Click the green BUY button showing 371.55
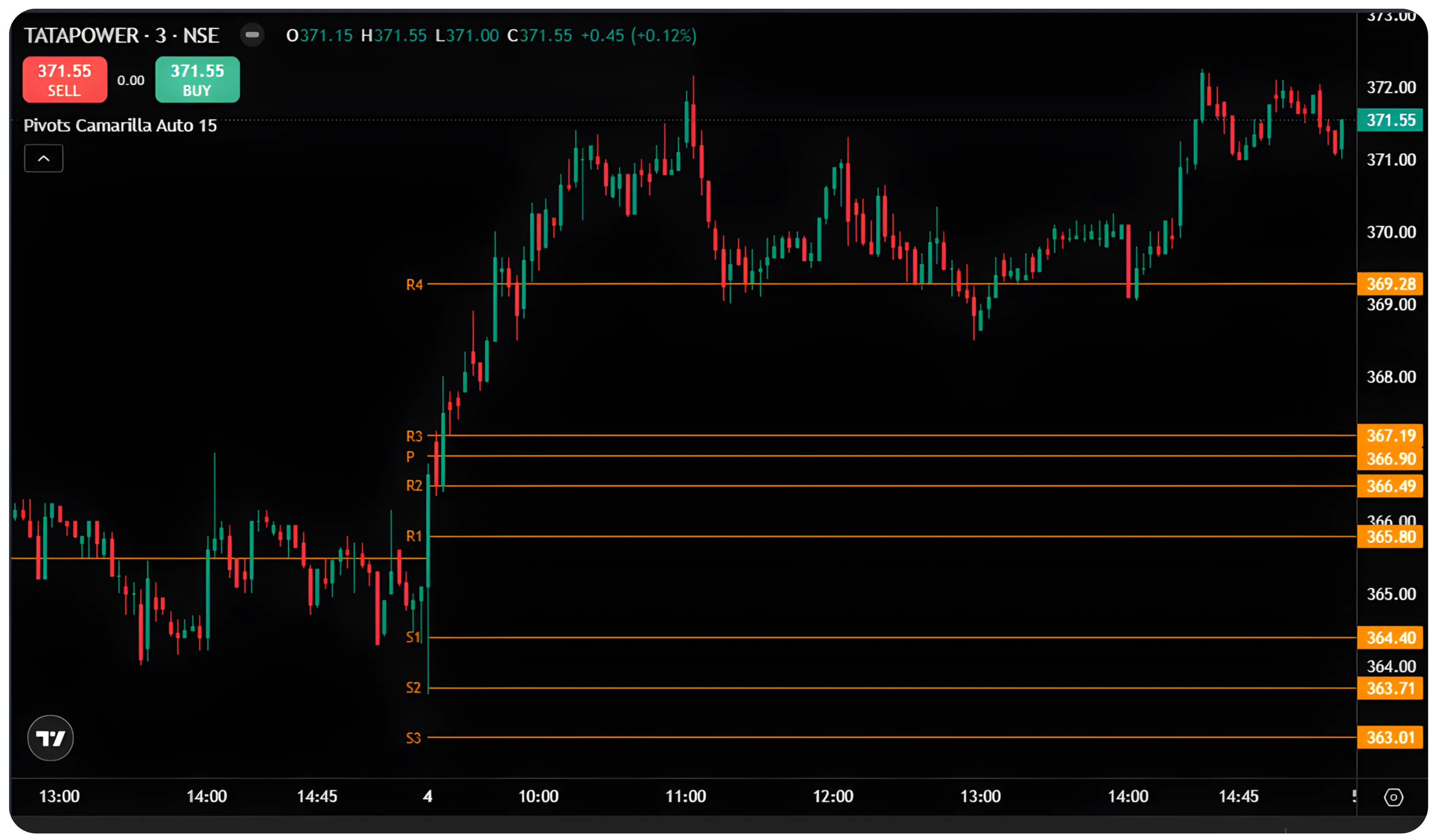The width and height of the screenshot is (1437, 840). point(197,79)
